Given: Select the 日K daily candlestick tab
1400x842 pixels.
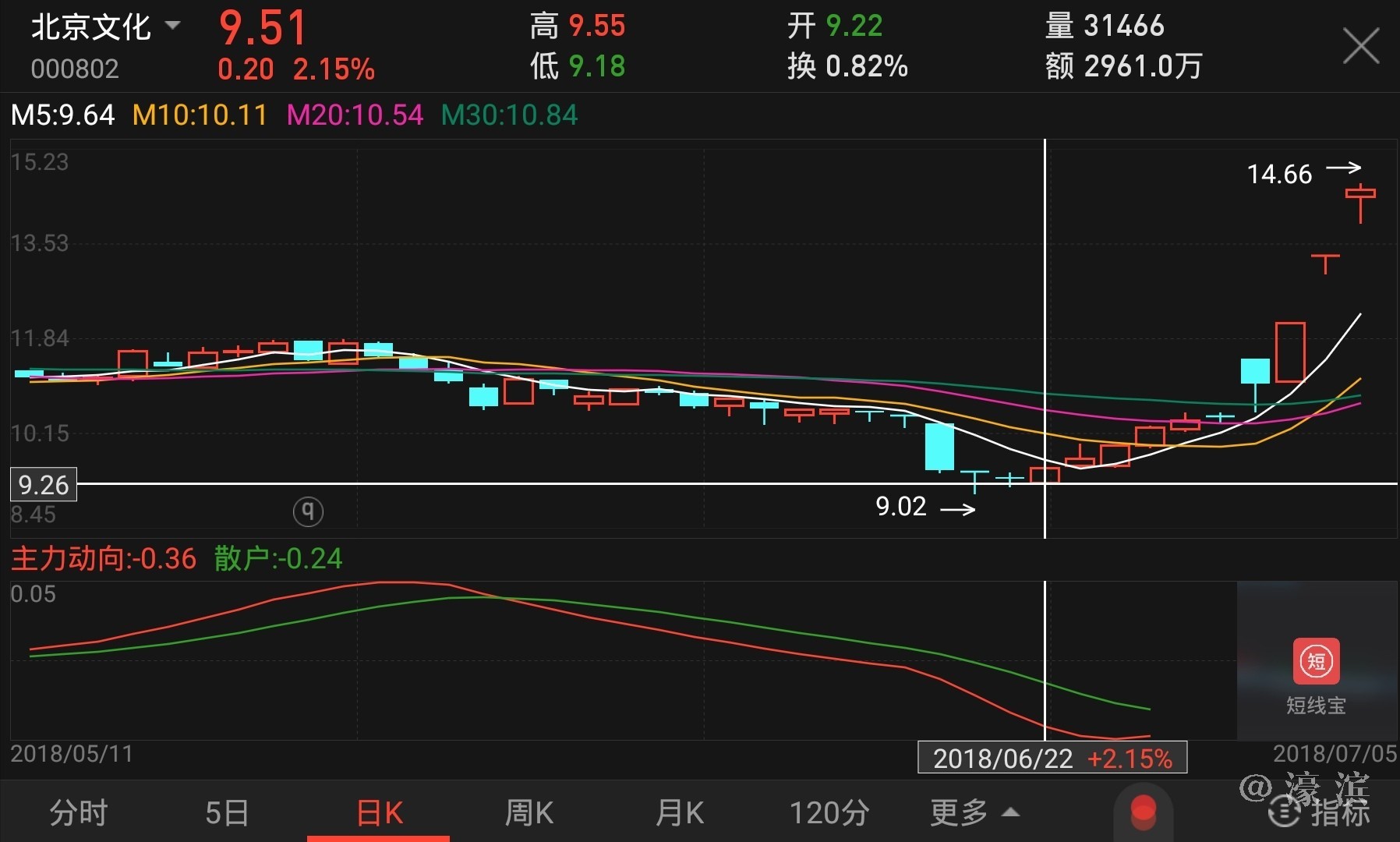Looking at the screenshot, I should [379, 812].
